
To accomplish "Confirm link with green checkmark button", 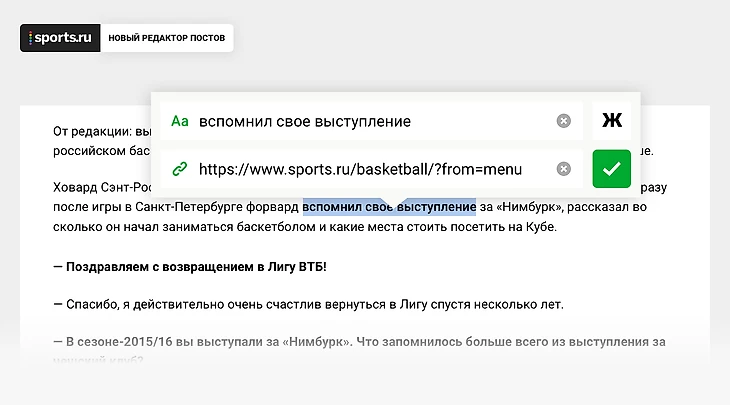I will tap(612, 169).
